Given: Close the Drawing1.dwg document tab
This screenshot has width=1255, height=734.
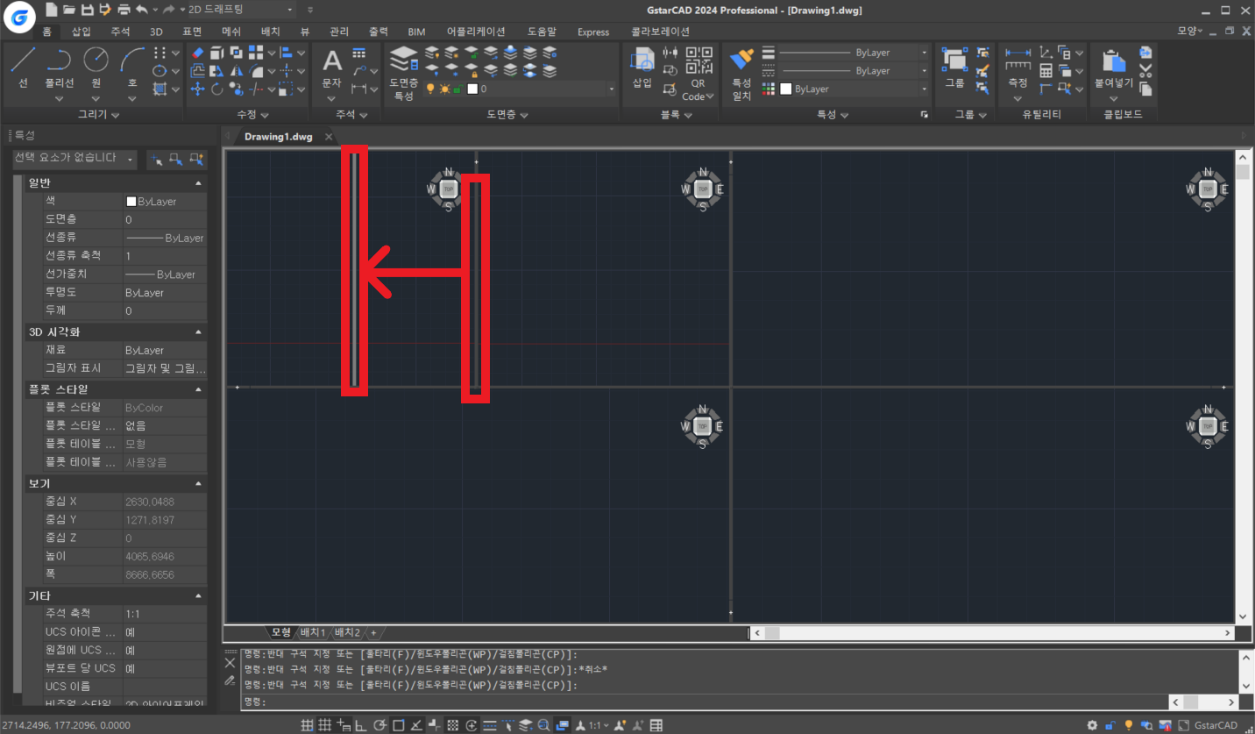Looking at the screenshot, I should tap(328, 137).
